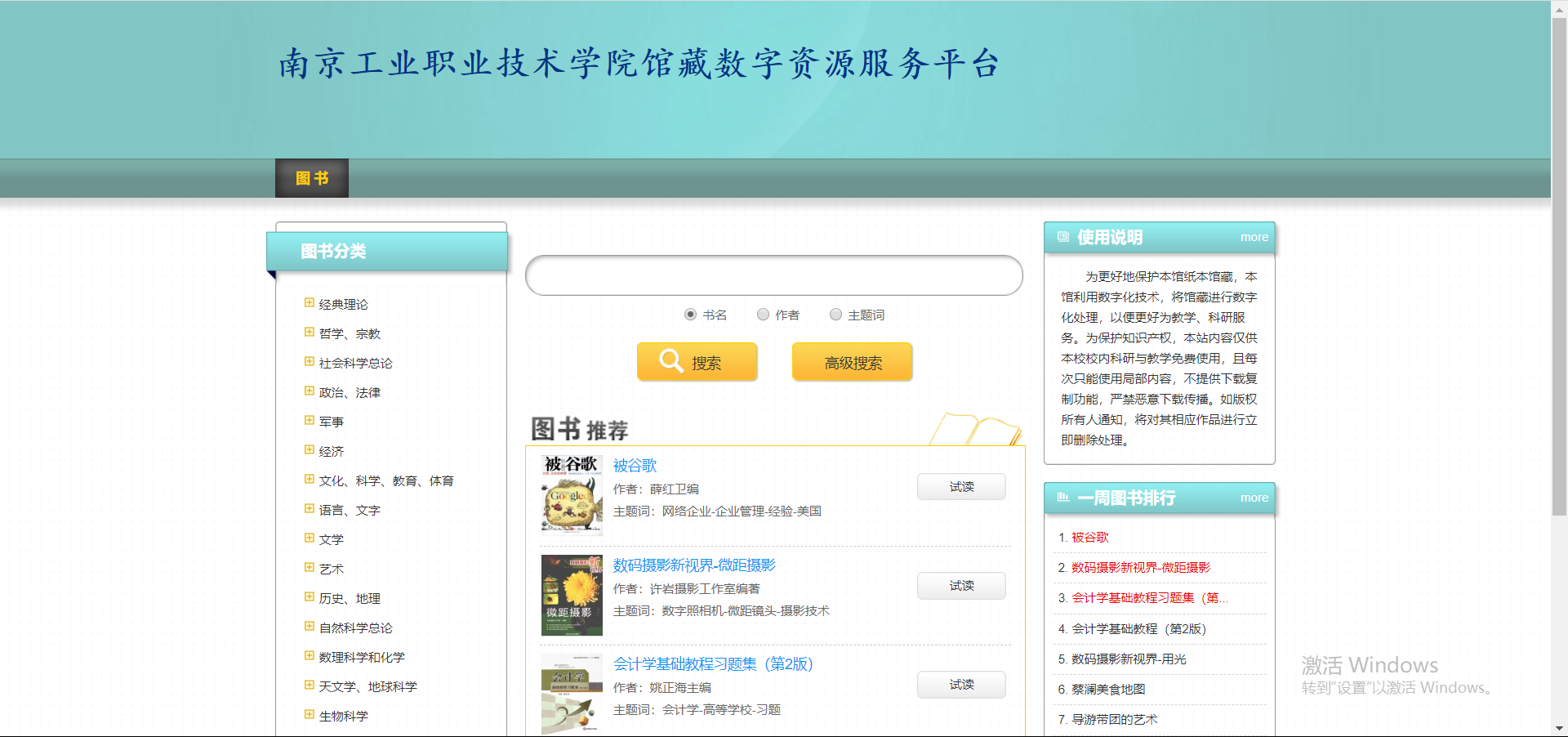This screenshot has width=1568, height=737.
Task: Select the 作者 search radio button
Action: point(763,315)
